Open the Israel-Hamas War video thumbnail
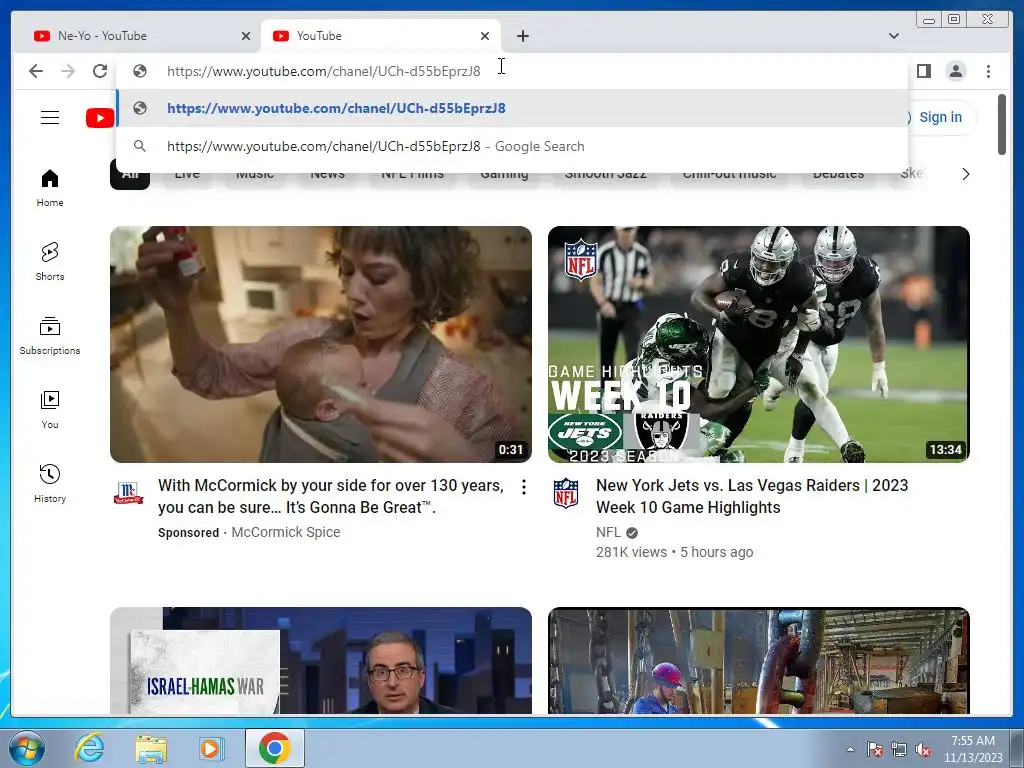 (321, 660)
